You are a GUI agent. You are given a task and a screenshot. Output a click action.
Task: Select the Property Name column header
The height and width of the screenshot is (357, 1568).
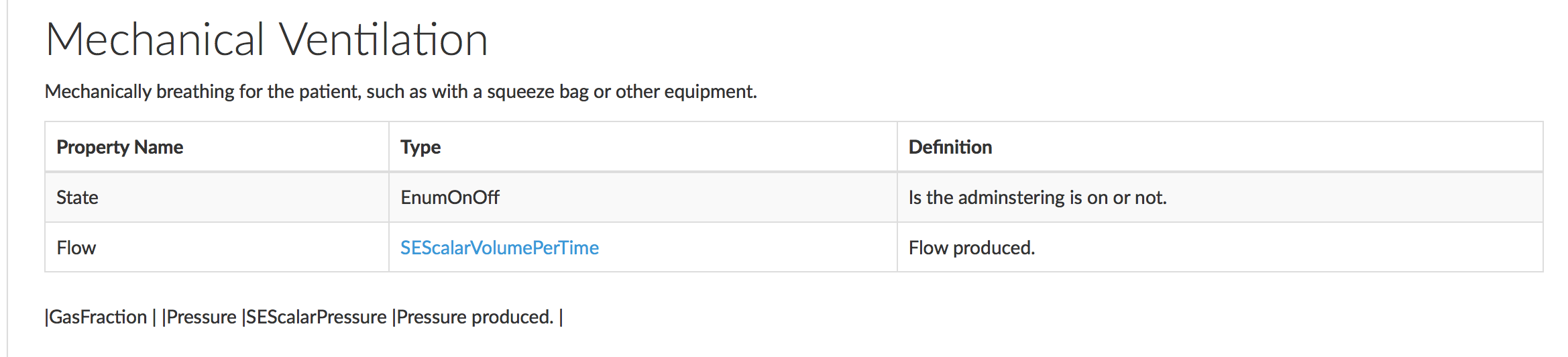click(x=119, y=147)
